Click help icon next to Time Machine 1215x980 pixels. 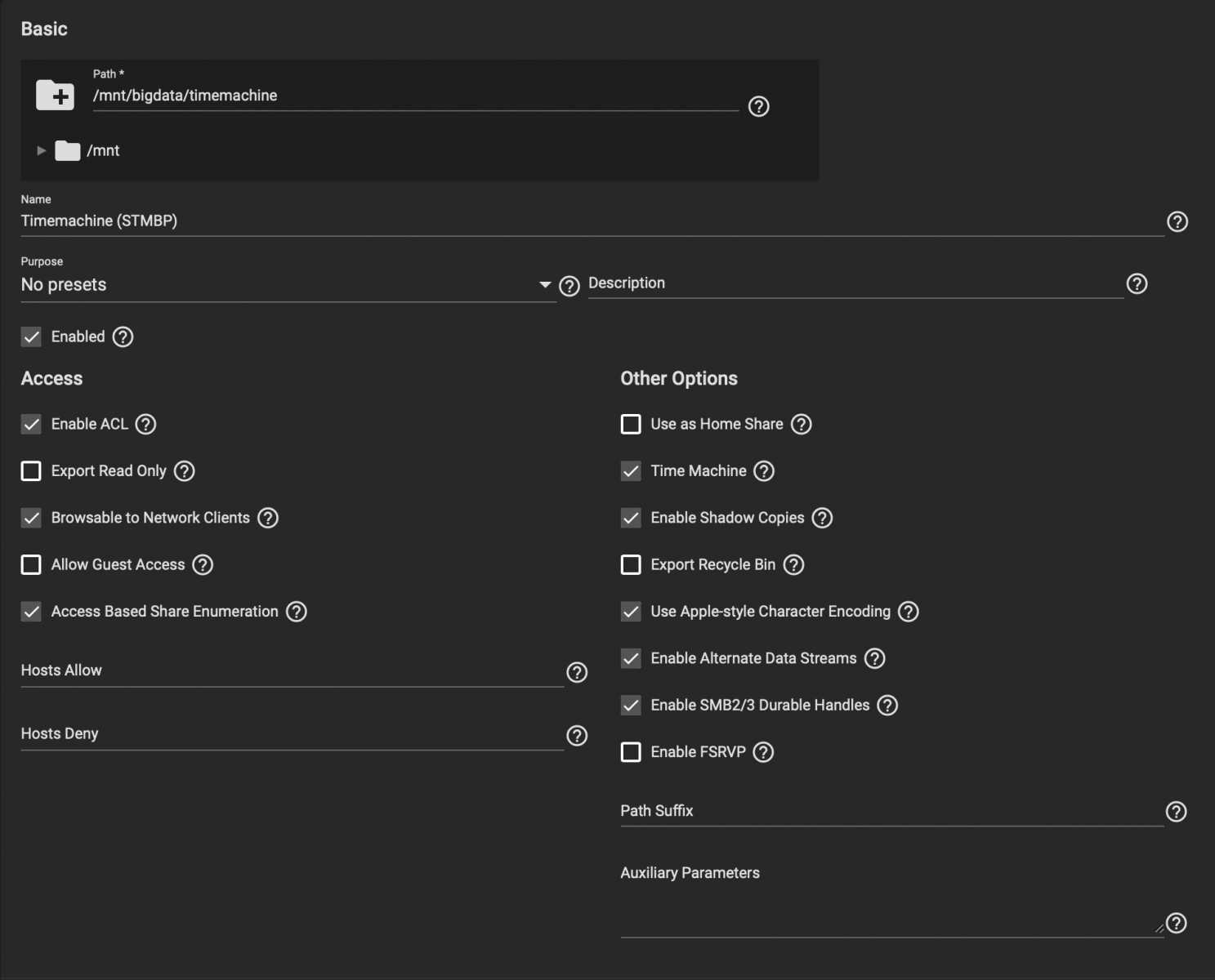tap(763, 471)
